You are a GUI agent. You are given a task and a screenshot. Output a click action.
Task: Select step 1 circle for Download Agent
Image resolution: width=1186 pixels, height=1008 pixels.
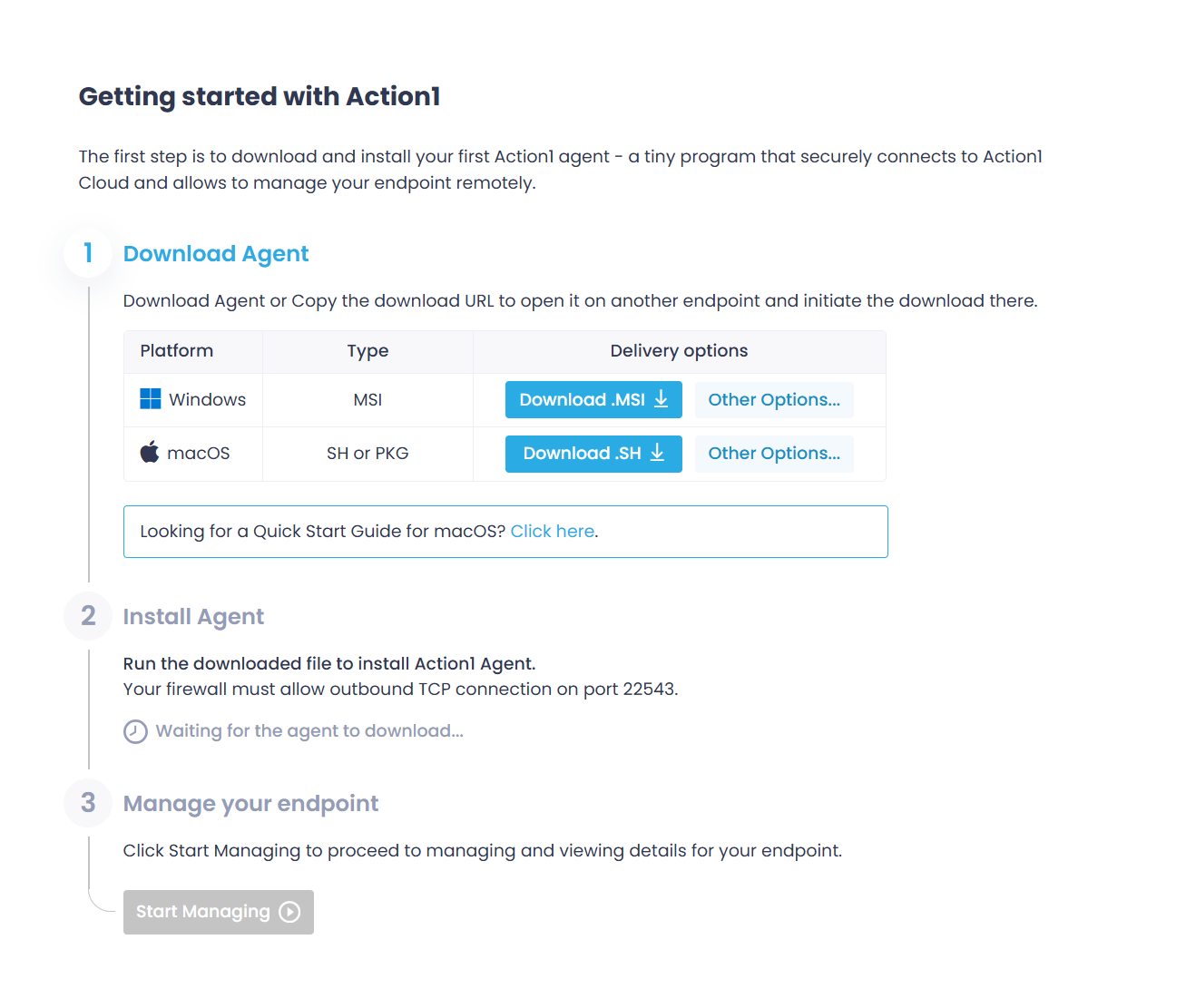(x=87, y=253)
